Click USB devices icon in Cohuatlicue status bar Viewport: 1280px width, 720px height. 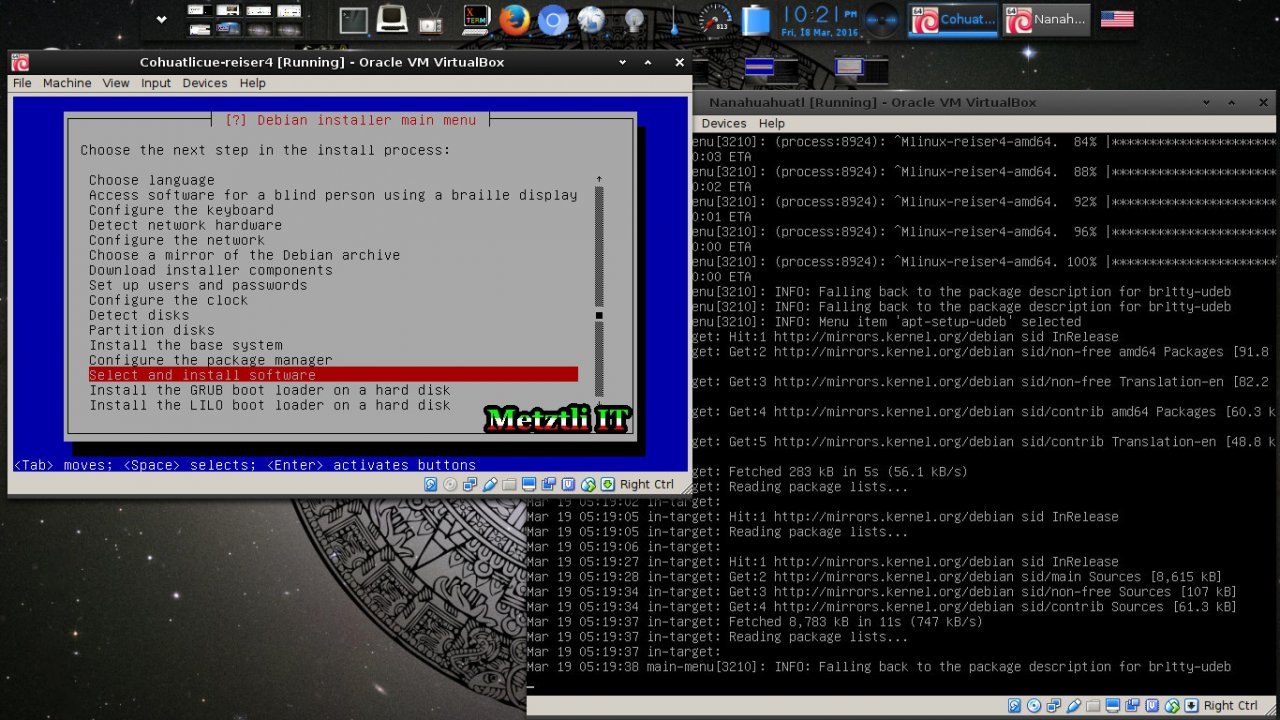coord(490,484)
